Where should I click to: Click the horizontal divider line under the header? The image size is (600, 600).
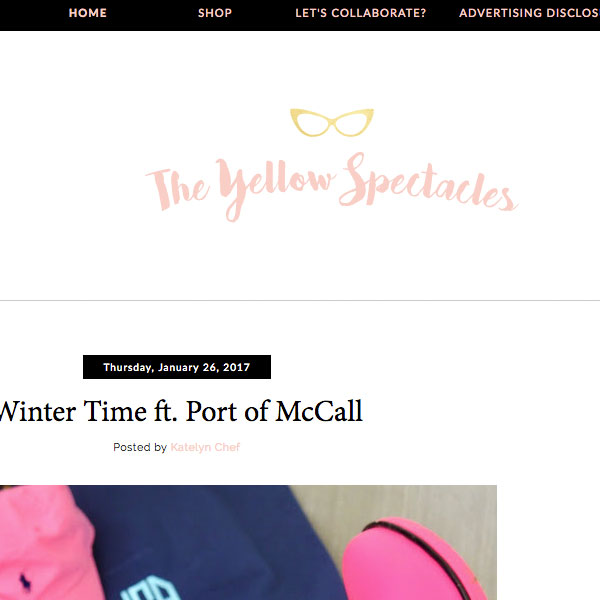click(x=300, y=300)
